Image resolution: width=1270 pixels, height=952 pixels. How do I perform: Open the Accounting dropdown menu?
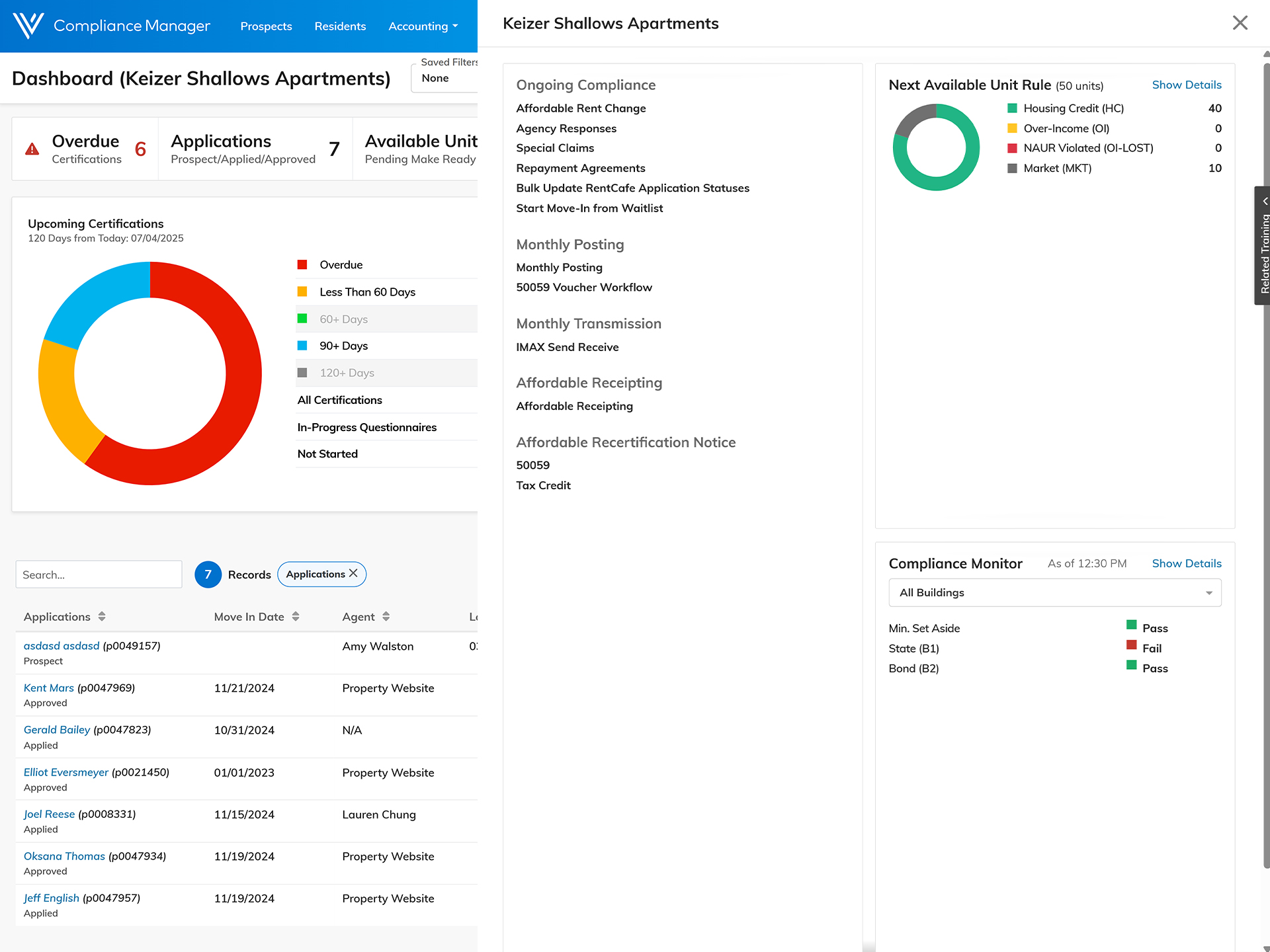(x=423, y=26)
